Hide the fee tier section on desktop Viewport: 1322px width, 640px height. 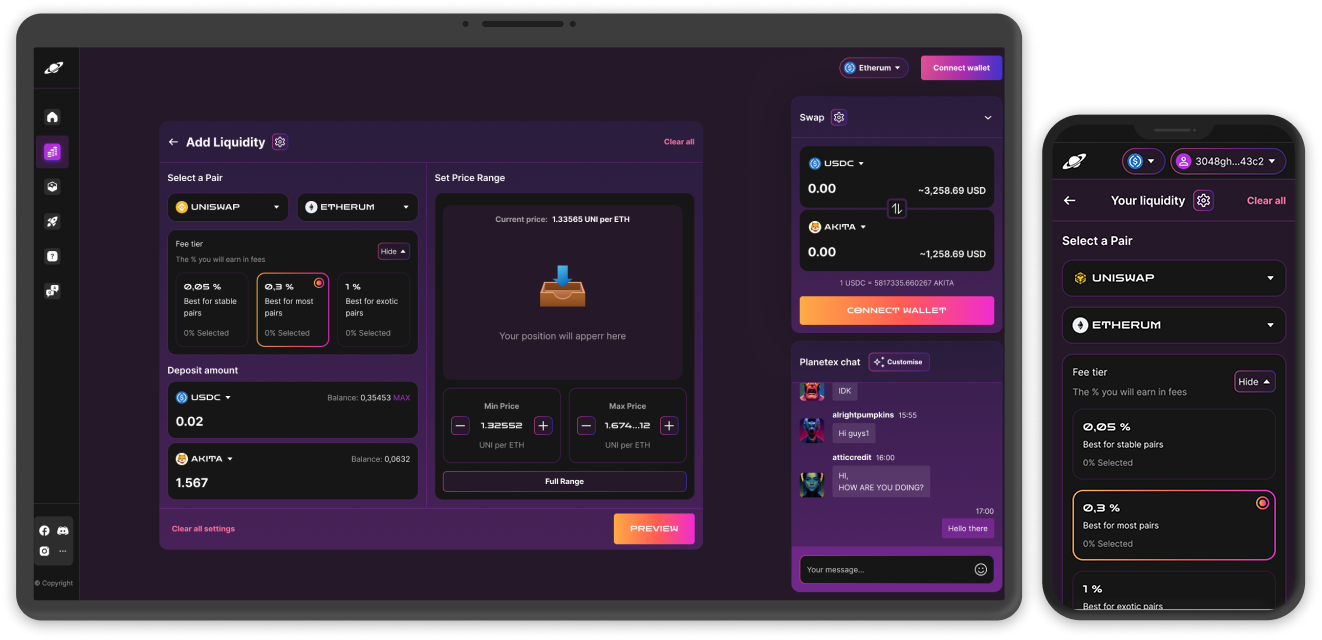pos(394,251)
